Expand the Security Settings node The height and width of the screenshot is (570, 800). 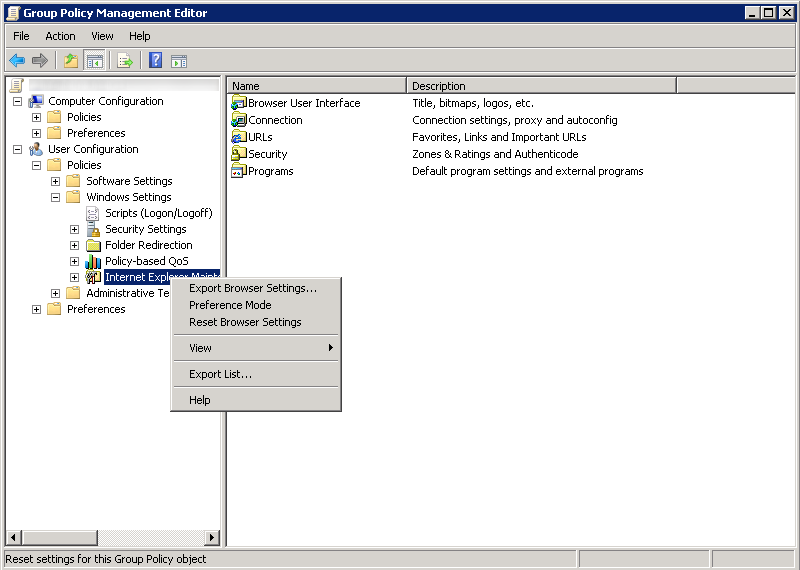click(74, 229)
